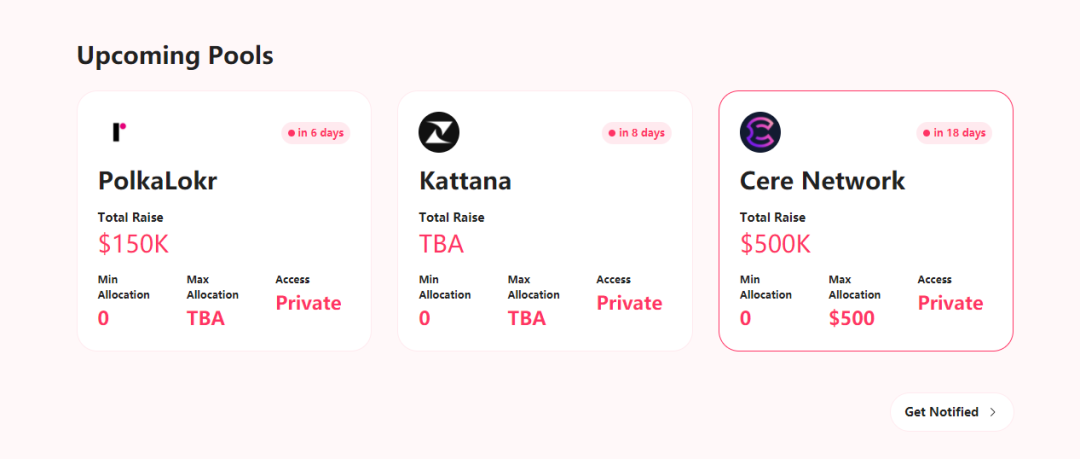Click Kattana's TBA total raise

441,244
